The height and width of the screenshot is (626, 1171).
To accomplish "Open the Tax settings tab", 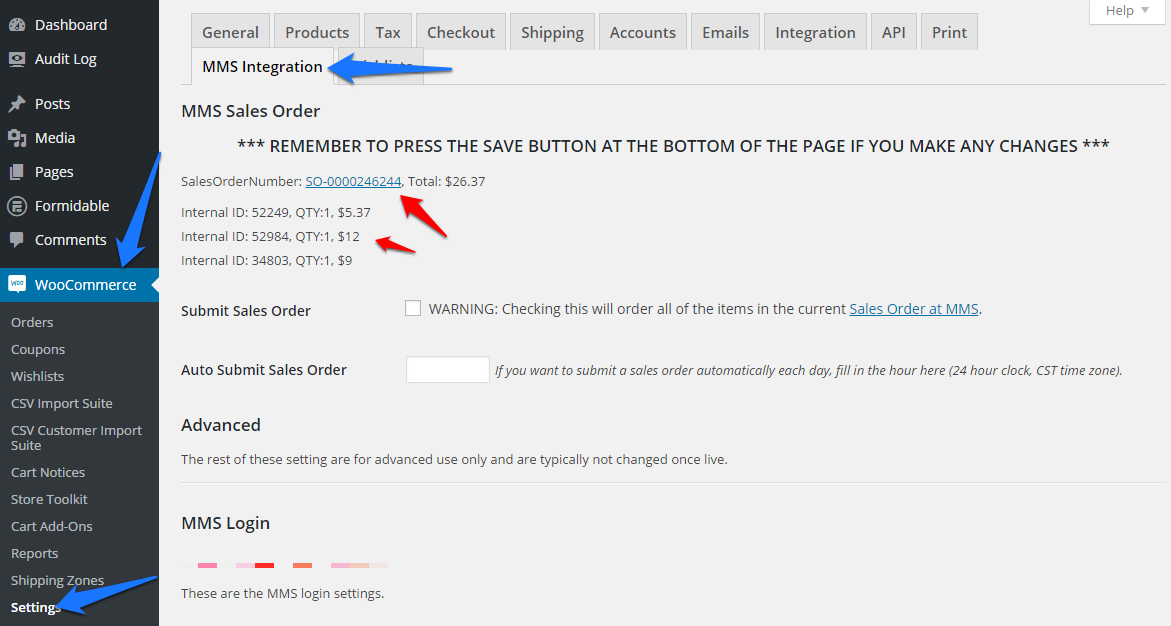I will (388, 32).
